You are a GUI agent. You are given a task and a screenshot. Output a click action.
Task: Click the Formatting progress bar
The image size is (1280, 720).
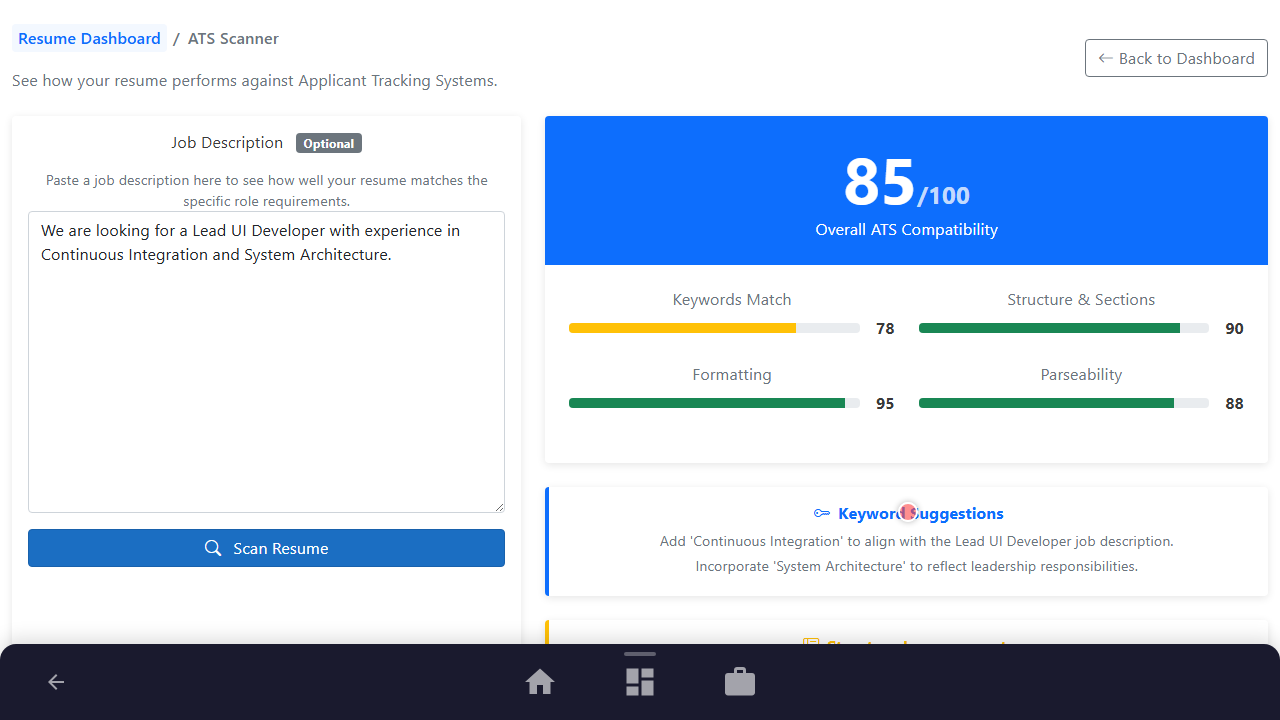pos(714,403)
